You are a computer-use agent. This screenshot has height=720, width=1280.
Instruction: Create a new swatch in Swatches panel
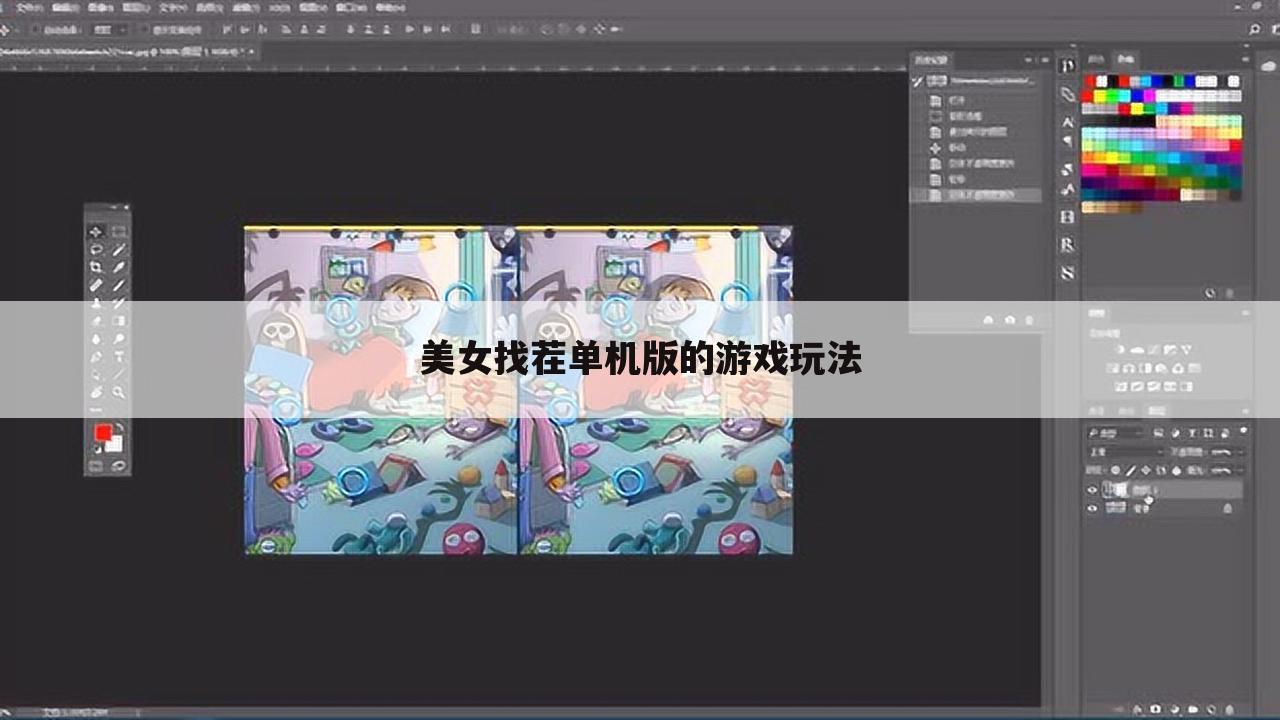point(1210,293)
